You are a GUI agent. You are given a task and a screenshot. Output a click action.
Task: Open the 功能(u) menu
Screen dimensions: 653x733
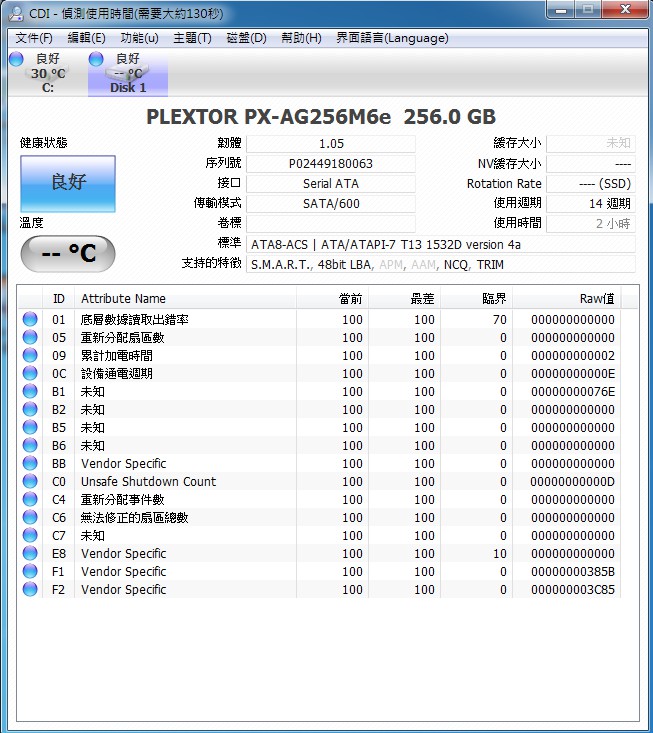point(139,38)
